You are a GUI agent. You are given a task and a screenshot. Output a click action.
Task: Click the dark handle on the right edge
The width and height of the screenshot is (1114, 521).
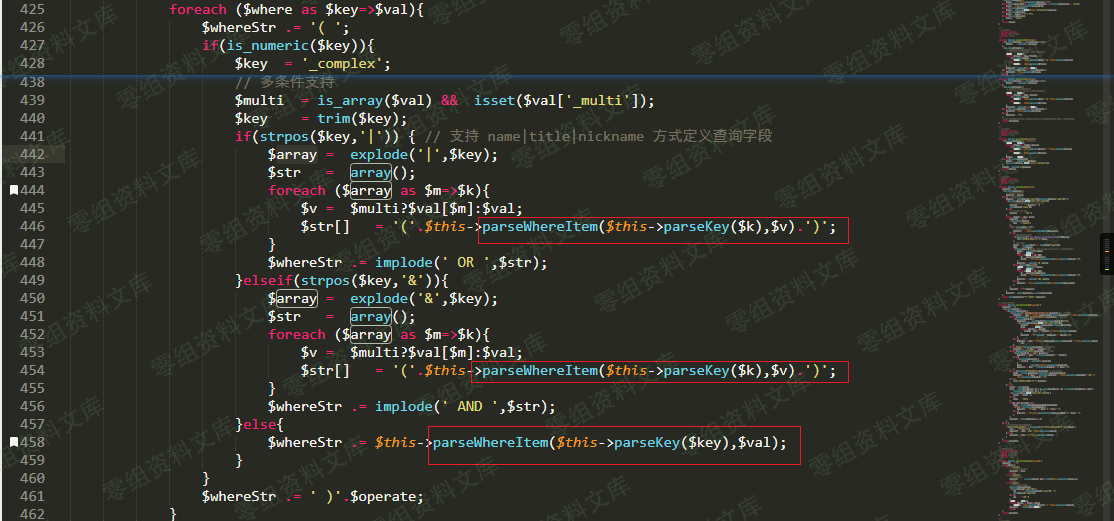coord(1107,253)
